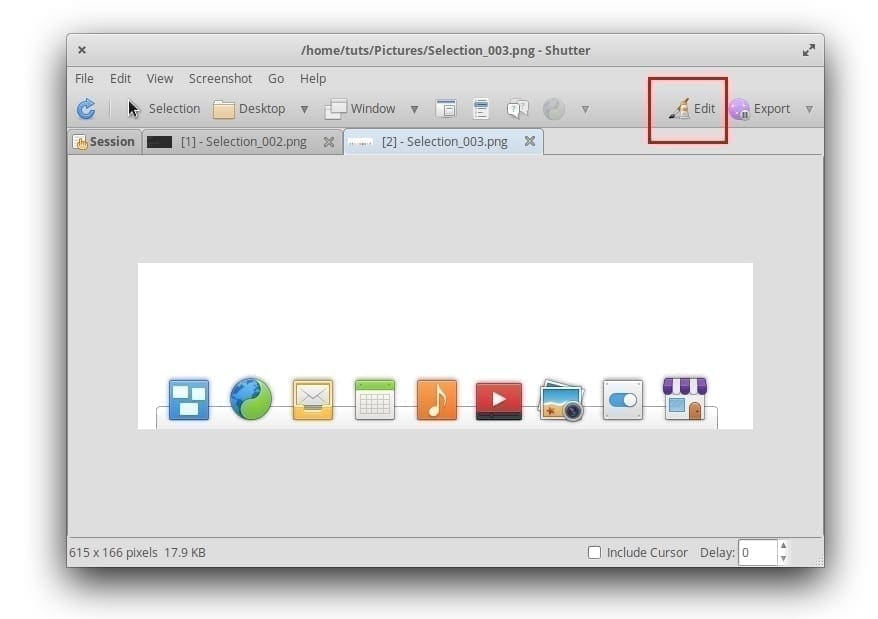Open the Go menu

(x=275, y=78)
